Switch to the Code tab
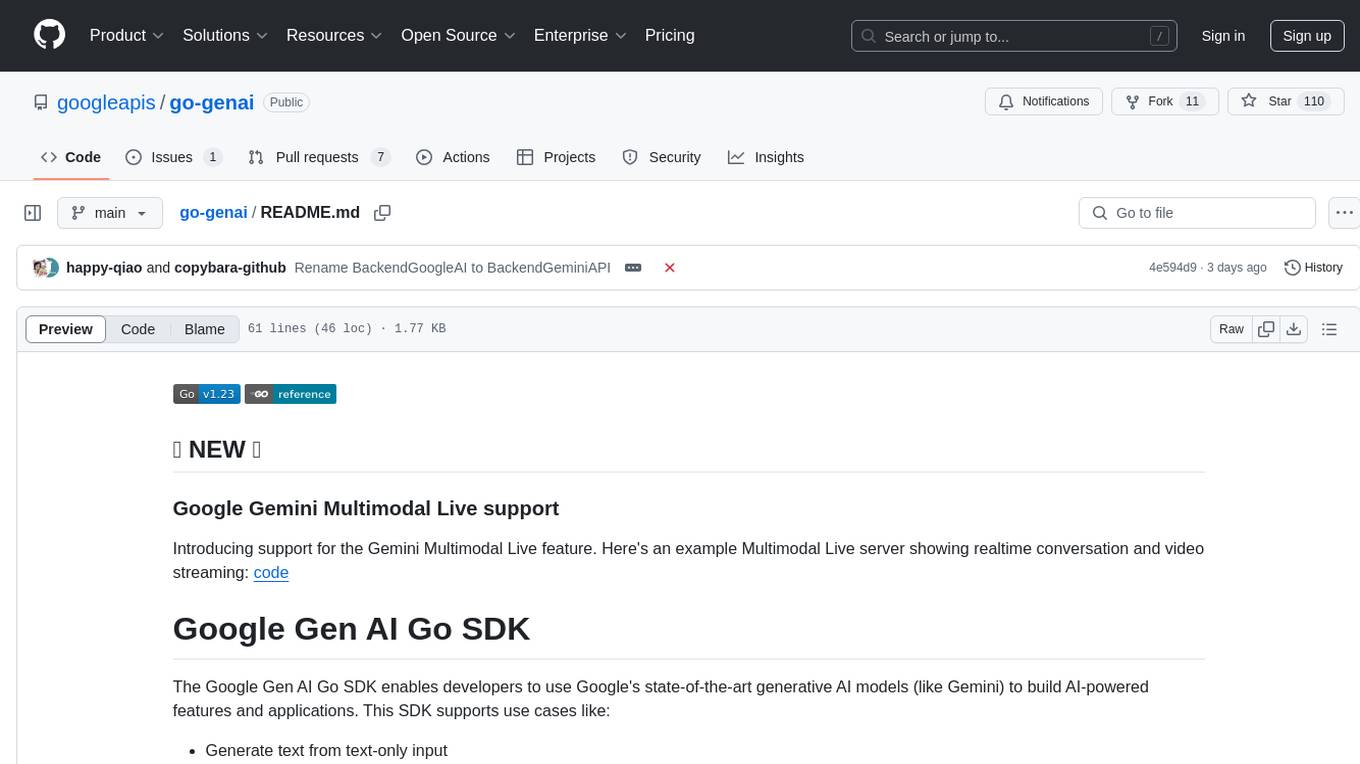The width and height of the screenshot is (1360, 764). click(71, 157)
